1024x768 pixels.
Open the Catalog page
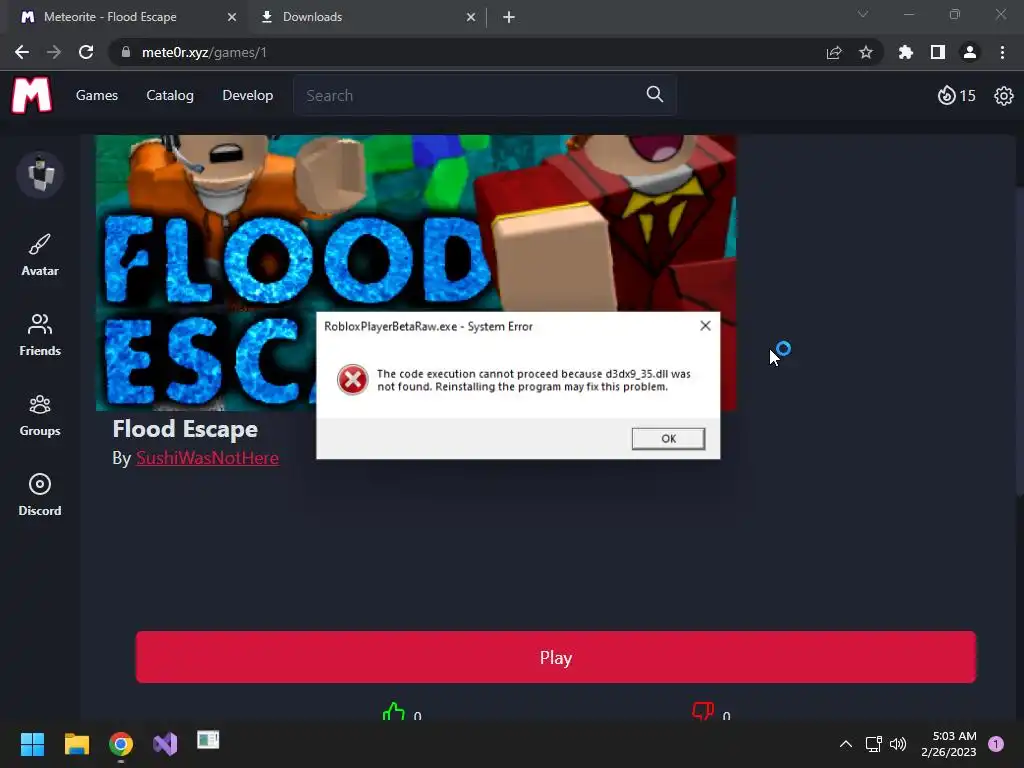pyautogui.click(x=170, y=95)
